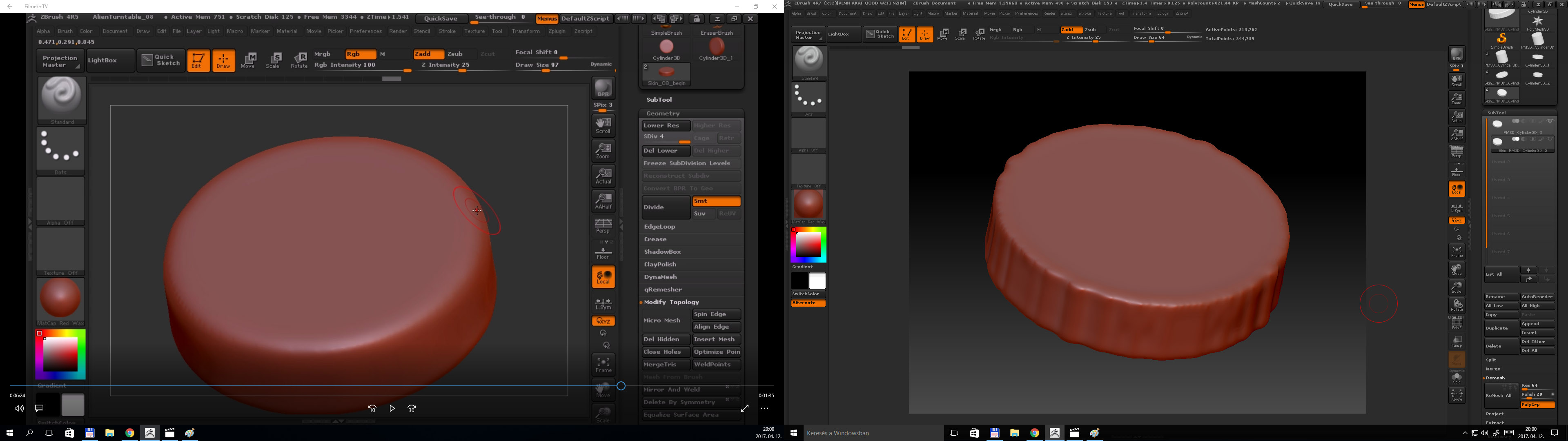Expand EdgeLoop section in video window
Screen dimensions: 1568x441
pos(659,227)
